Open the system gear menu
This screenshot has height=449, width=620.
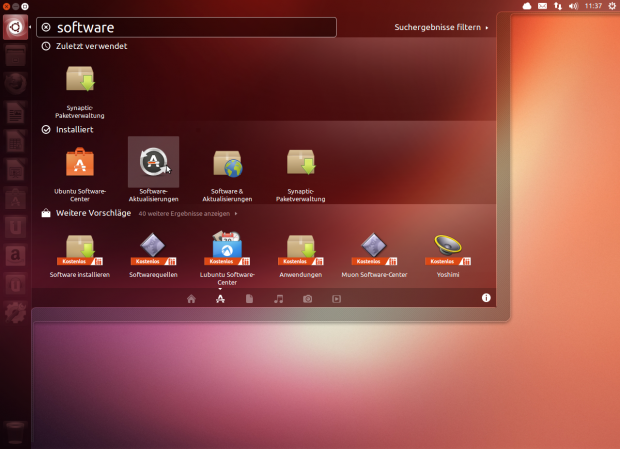tap(612, 6)
